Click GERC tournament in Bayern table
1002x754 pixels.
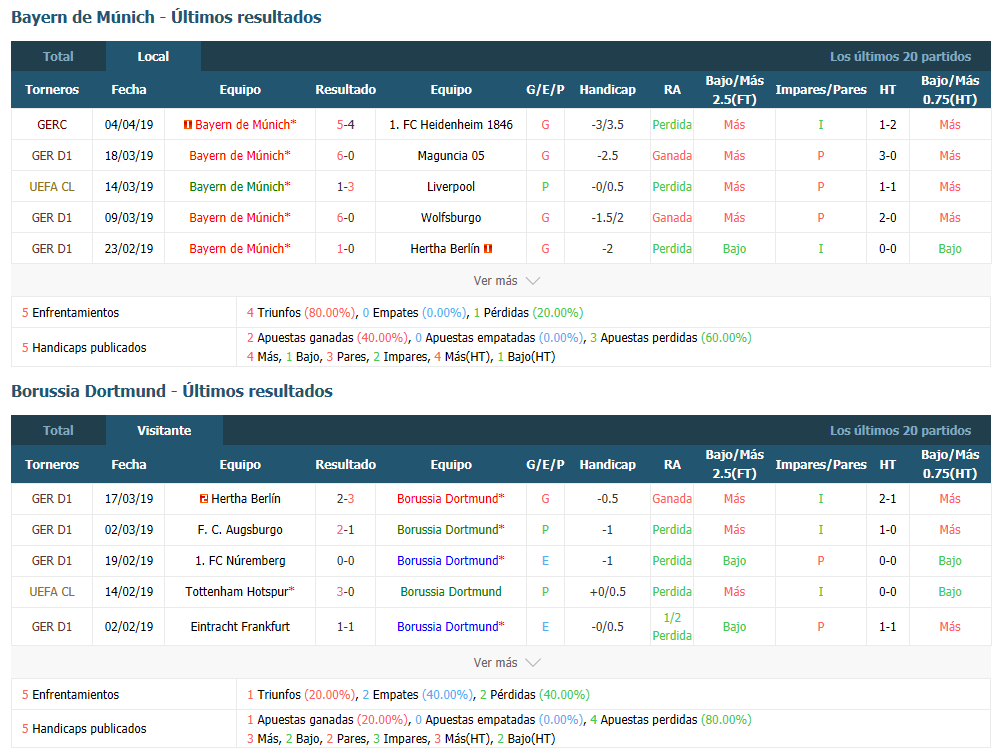52,125
